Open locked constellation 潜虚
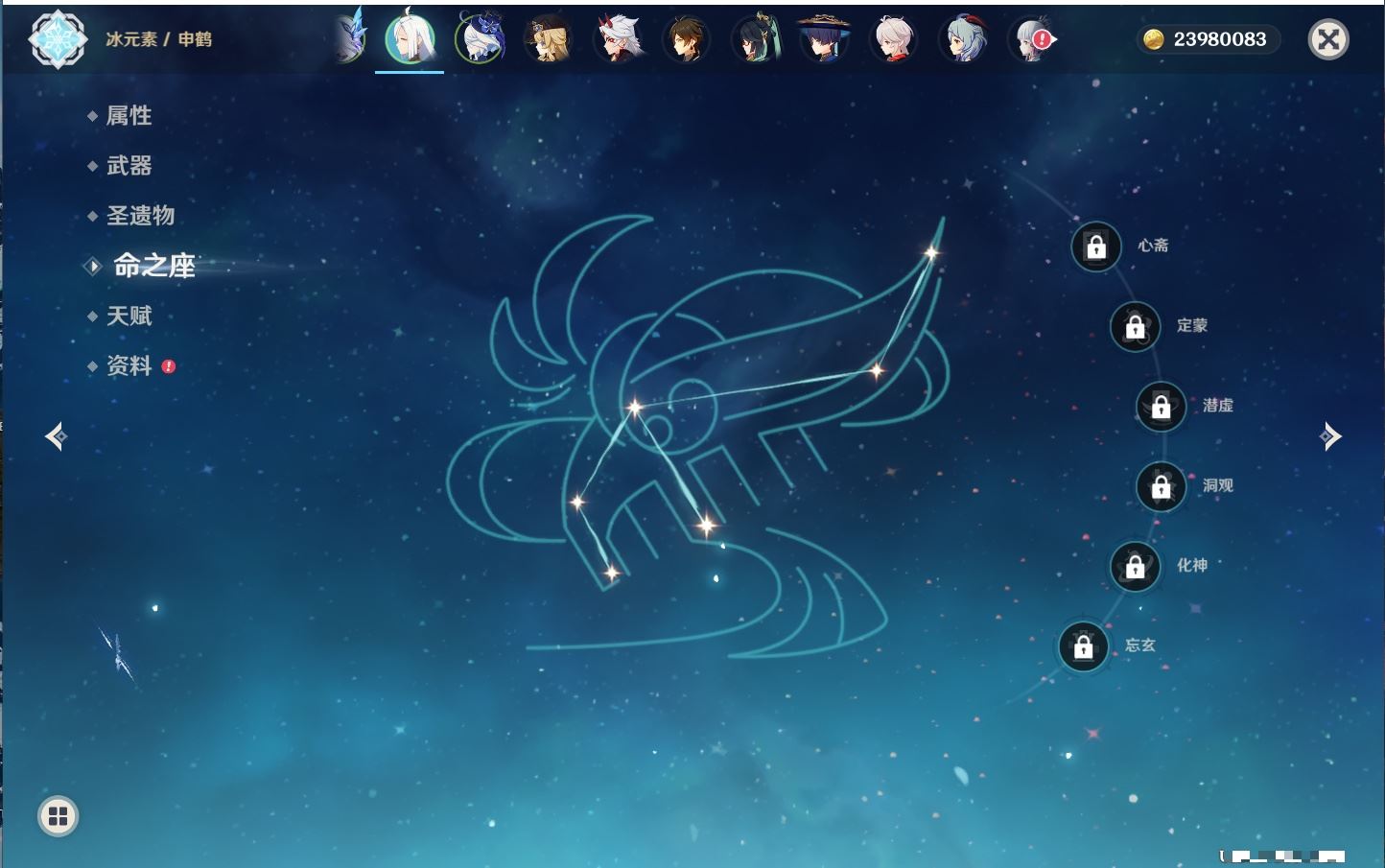The image size is (1385, 868). [x=1162, y=407]
